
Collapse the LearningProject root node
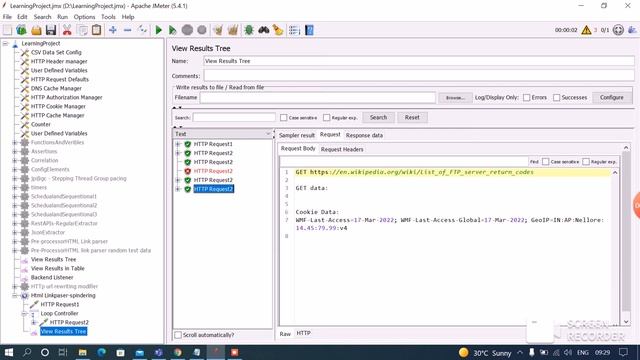point(5,43)
